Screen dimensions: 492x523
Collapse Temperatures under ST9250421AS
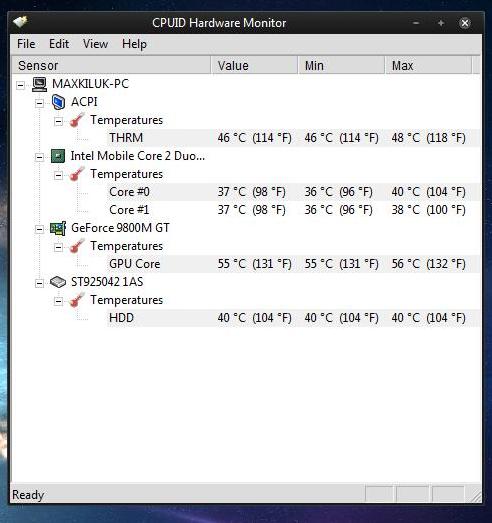coord(58,301)
